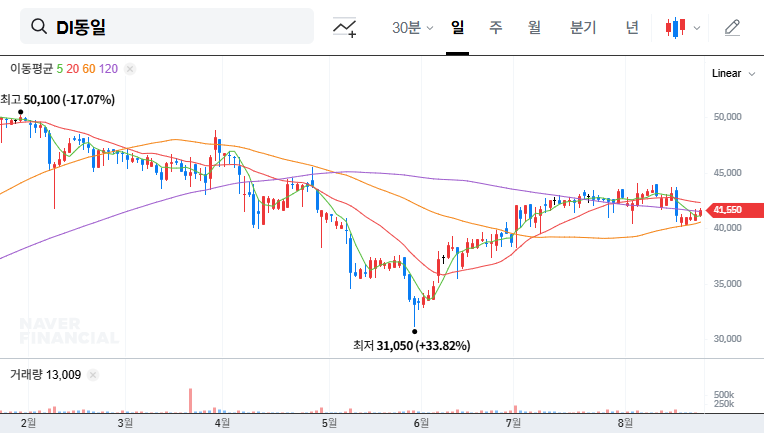
Task: Click the 500k volume axis label
Action: pos(724,395)
